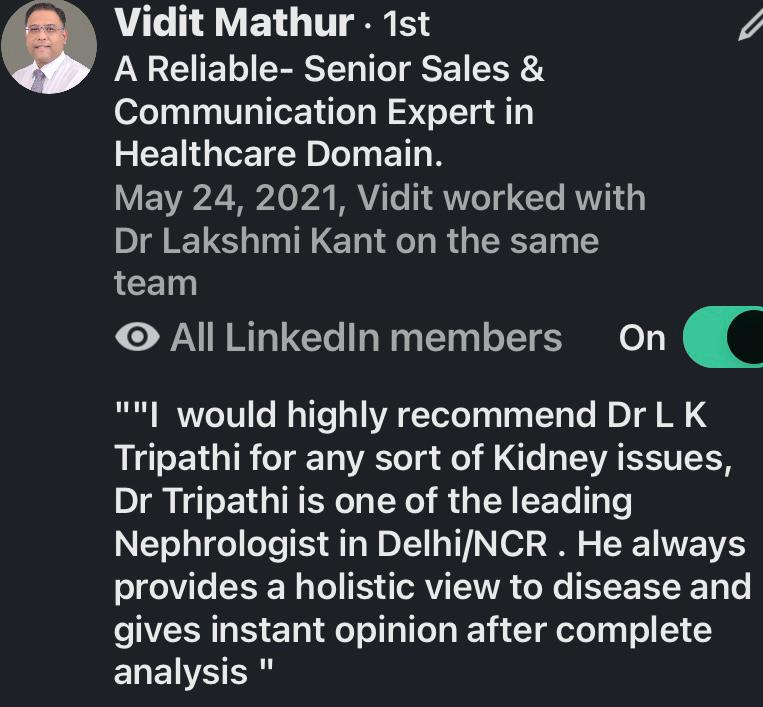Turn off the recommendation visibility switch
Viewport: 763px width, 707px height.
coord(724,338)
